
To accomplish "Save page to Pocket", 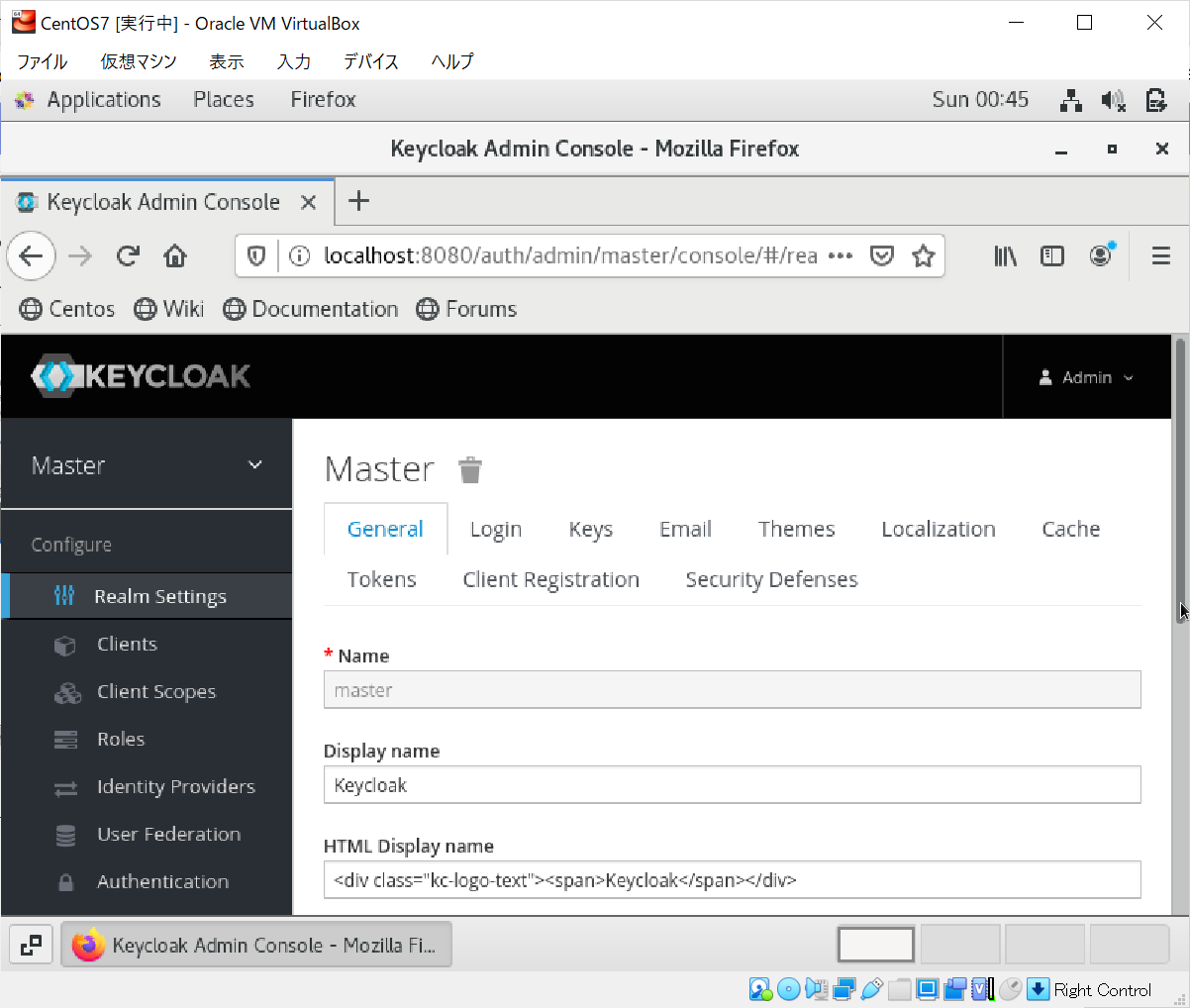I will 882,256.
